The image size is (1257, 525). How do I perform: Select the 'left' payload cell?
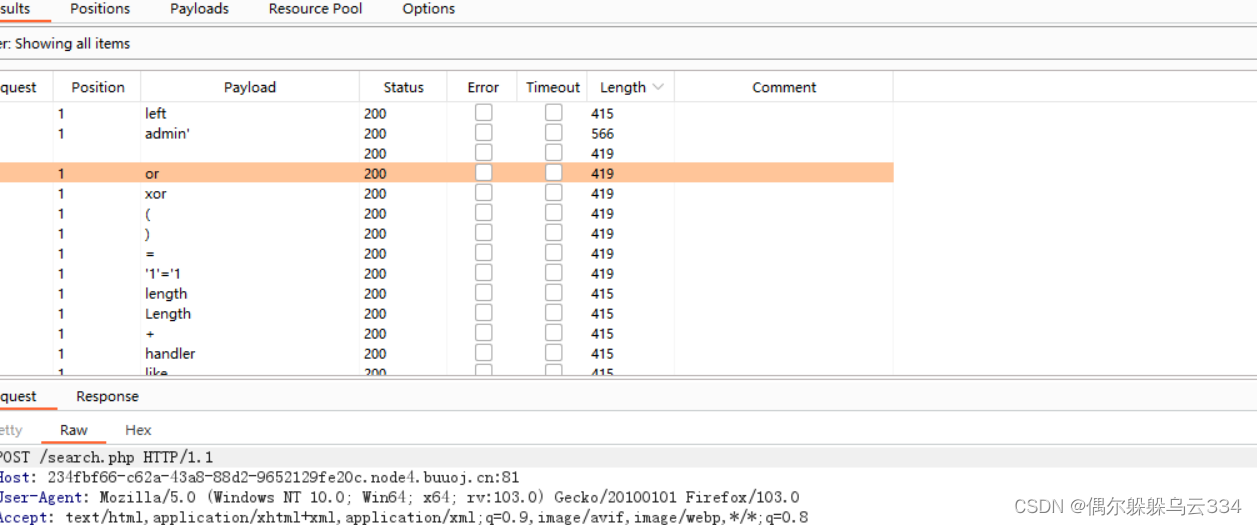(x=250, y=113)
